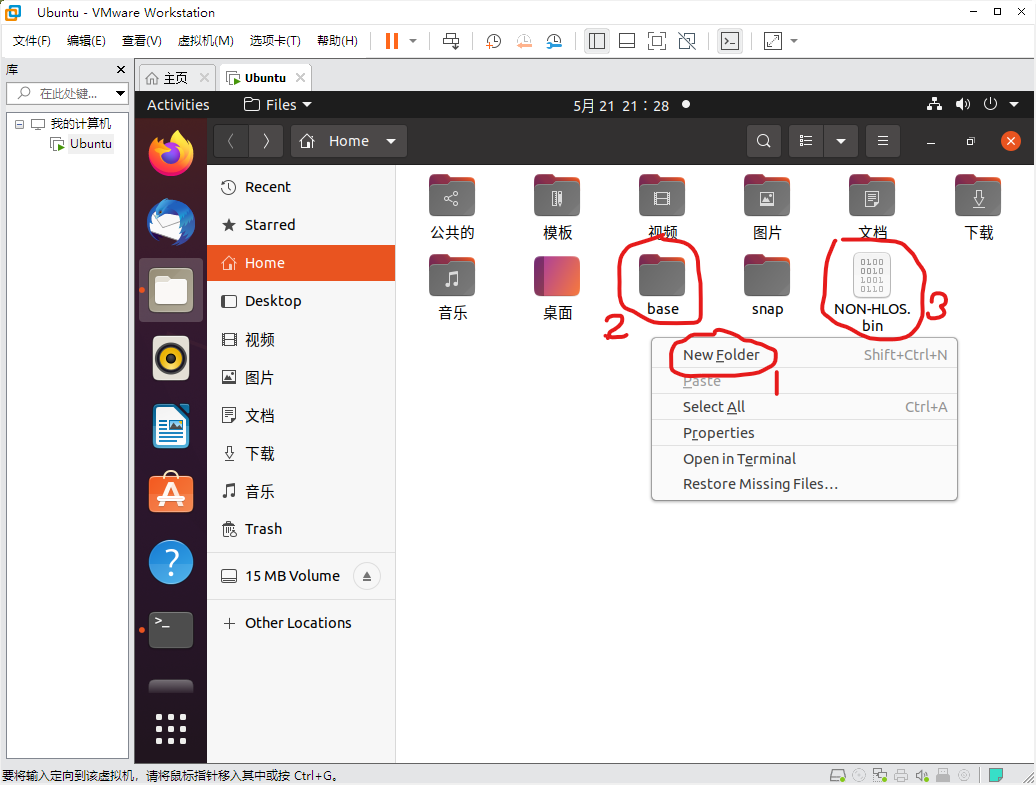
Task: Click the search icon in Files header
Action: (763, 141)
